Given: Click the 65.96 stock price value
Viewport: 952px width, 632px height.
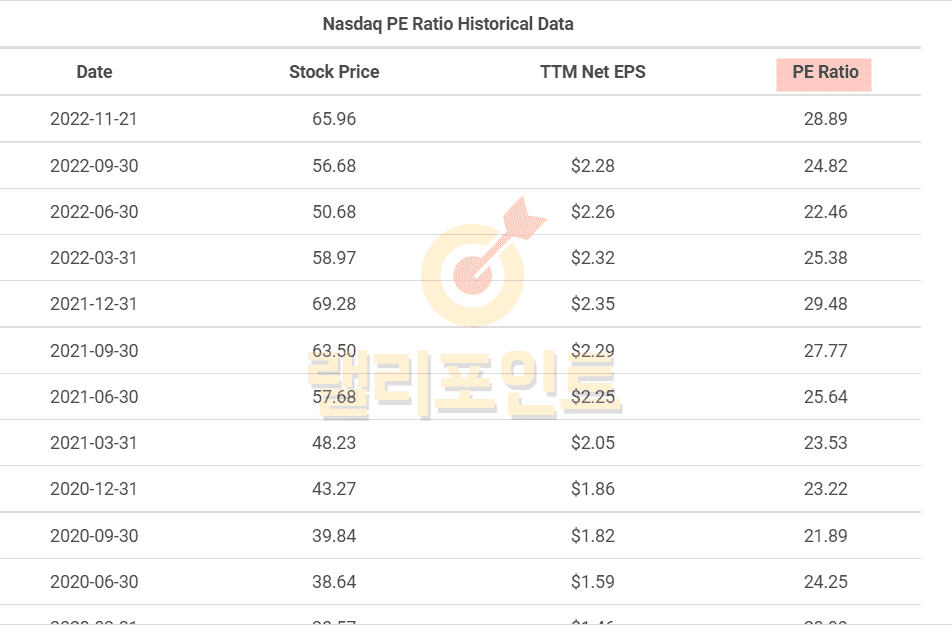Looking at the screenshot, I should point(334,119).
